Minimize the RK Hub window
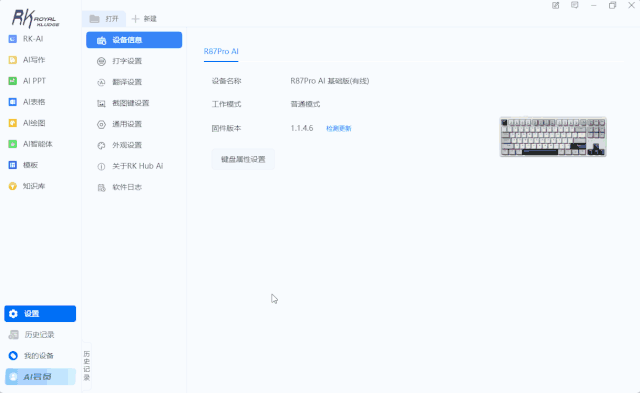 [x=593, y=5]
